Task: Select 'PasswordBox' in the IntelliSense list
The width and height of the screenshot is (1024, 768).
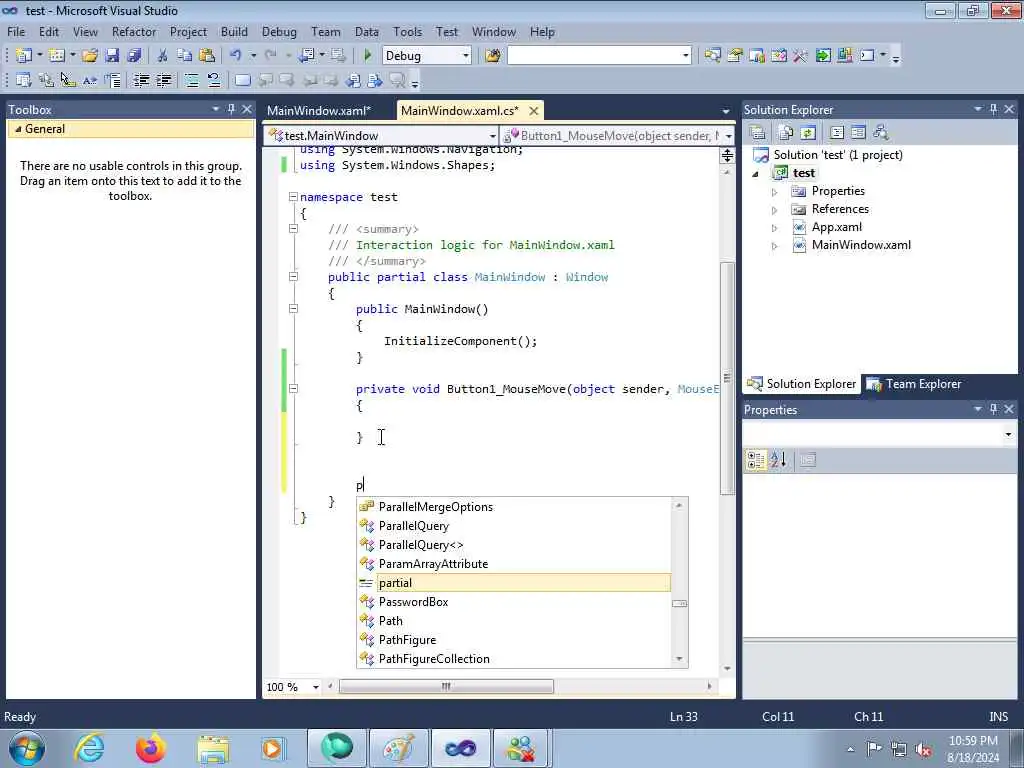Action: pos(515,601)
